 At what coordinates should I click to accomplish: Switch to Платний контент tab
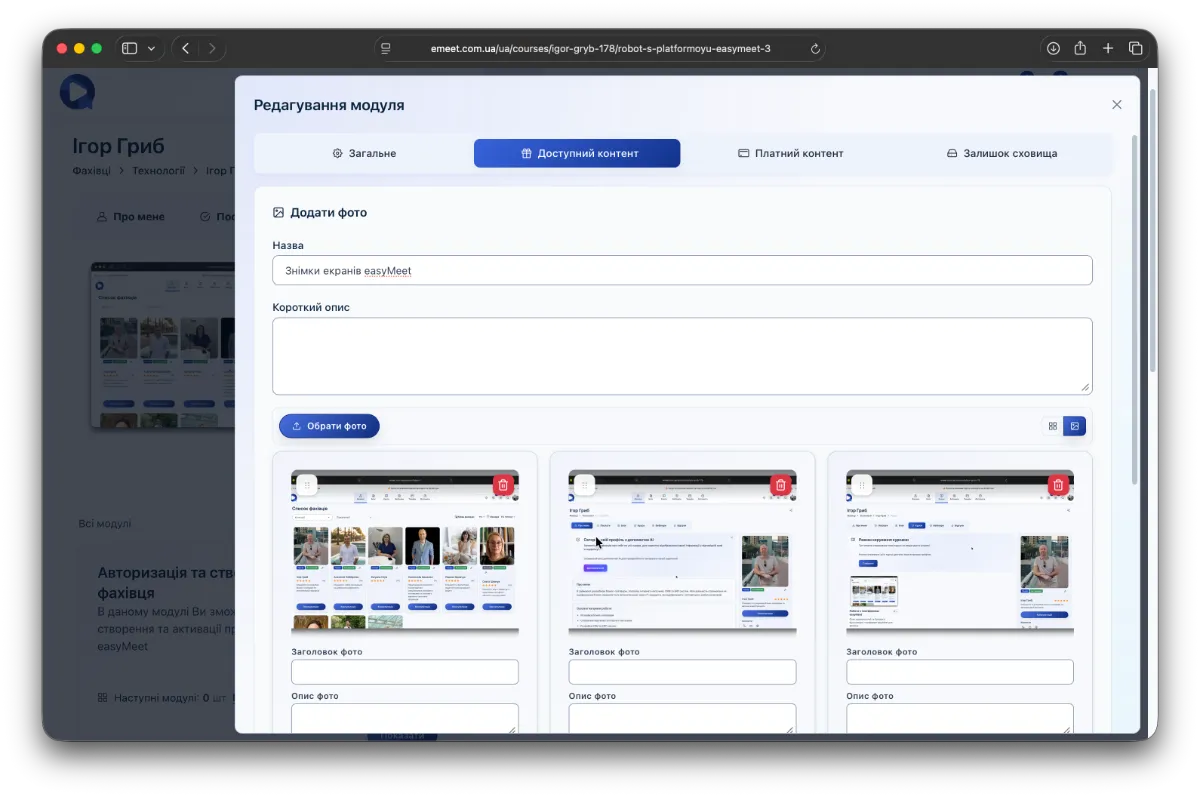click(790, 153)
